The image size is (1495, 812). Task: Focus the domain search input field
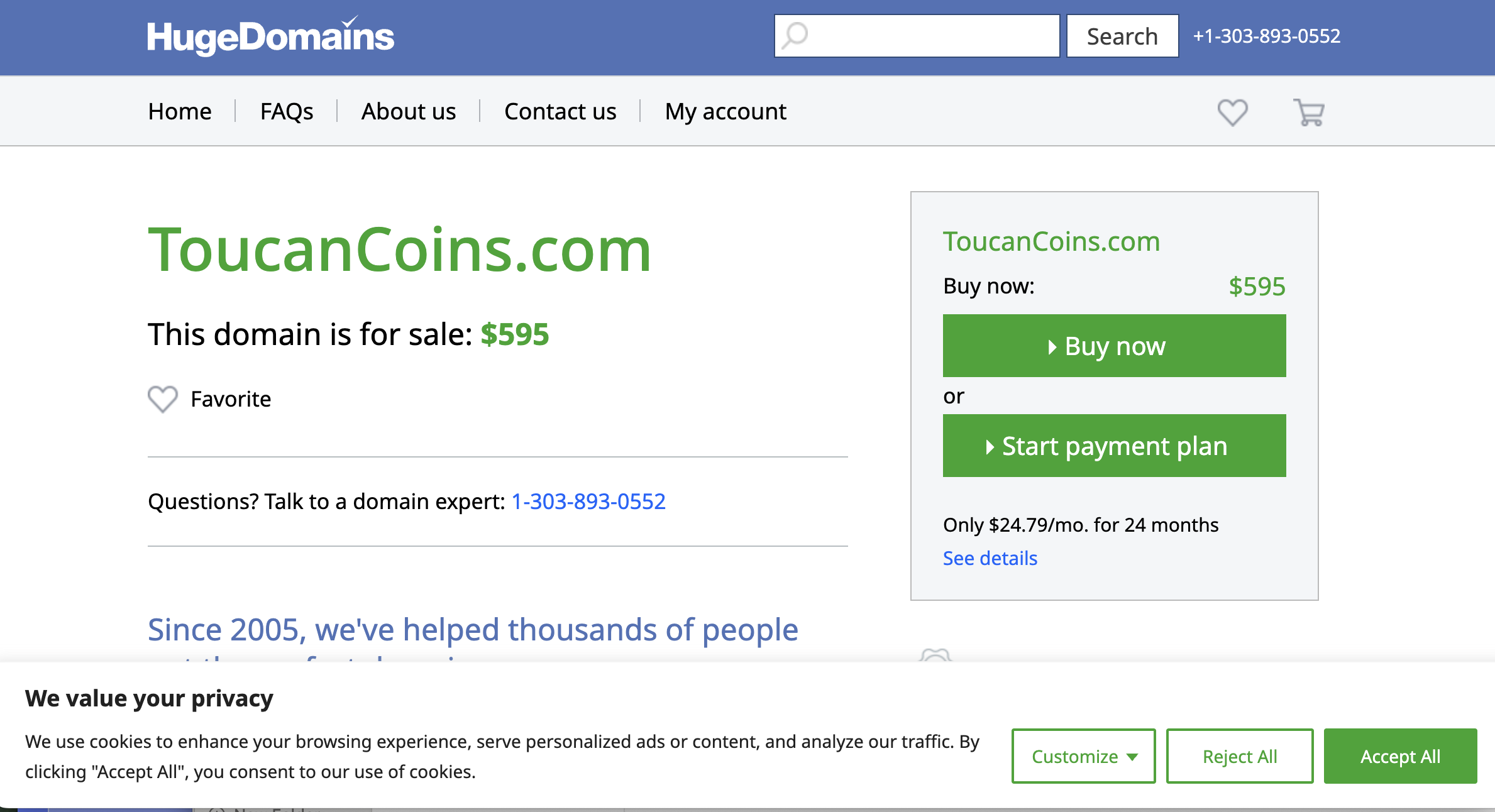pyautogui.click(x=930, y=36)
